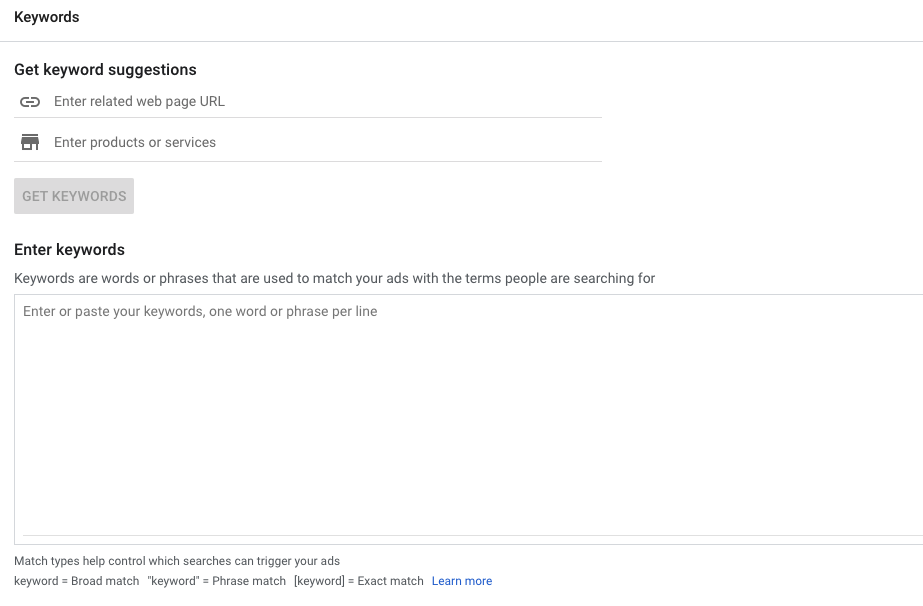Open the Learn more link about match types
This screenshot has height=606, width=923.
coord(461,581)
